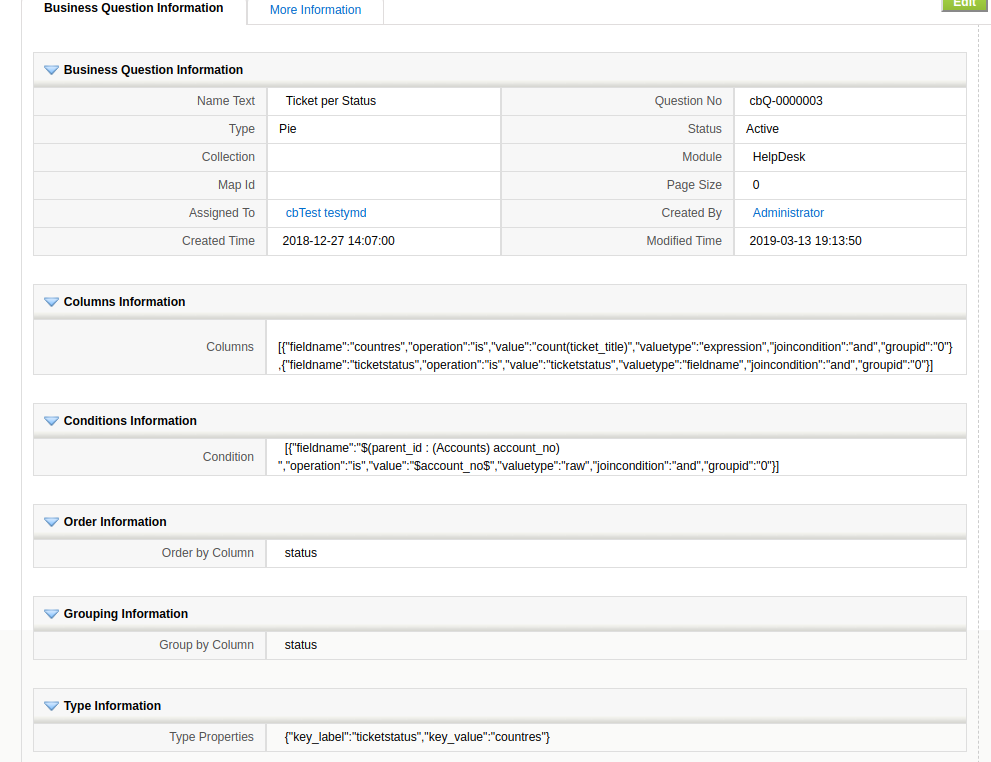Click the Name Text value Ticket per Status
This screenshot has width=991, height=762.
coord(330,101)
